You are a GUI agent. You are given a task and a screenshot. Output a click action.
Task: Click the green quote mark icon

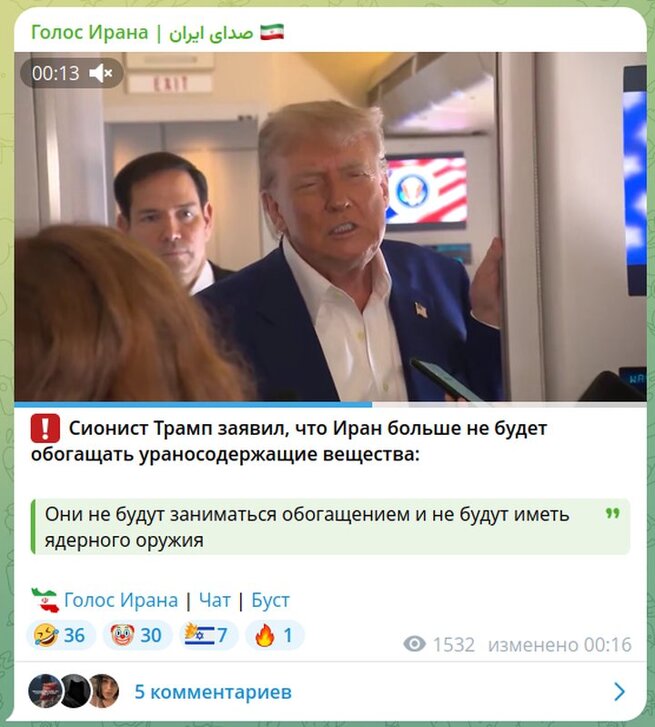pyautogui.click(x=613, y=513)
